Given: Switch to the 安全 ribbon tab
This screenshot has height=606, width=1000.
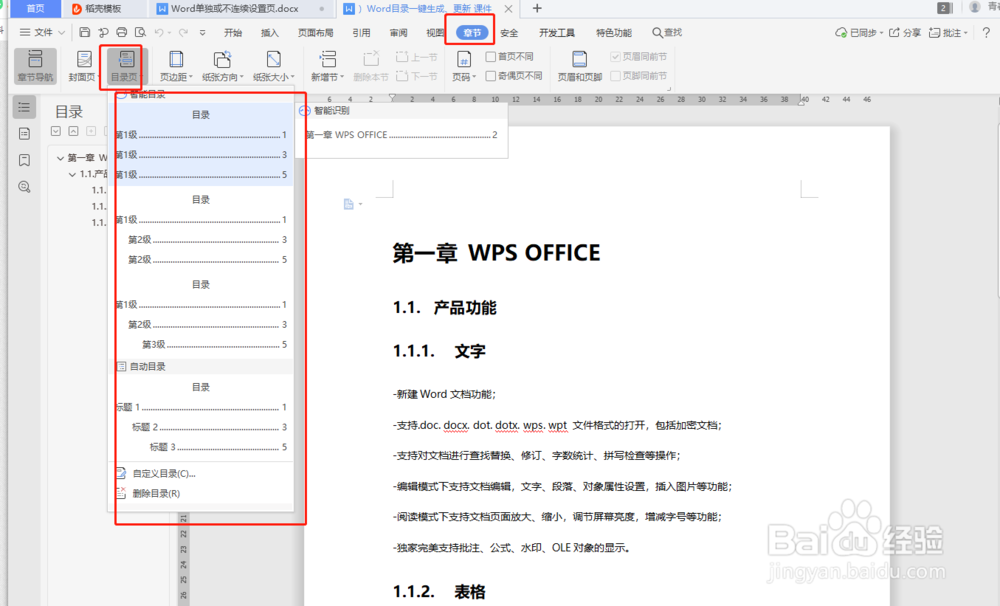Looking at the screenshot, I should pyautogui.click(x=509, y=33).
